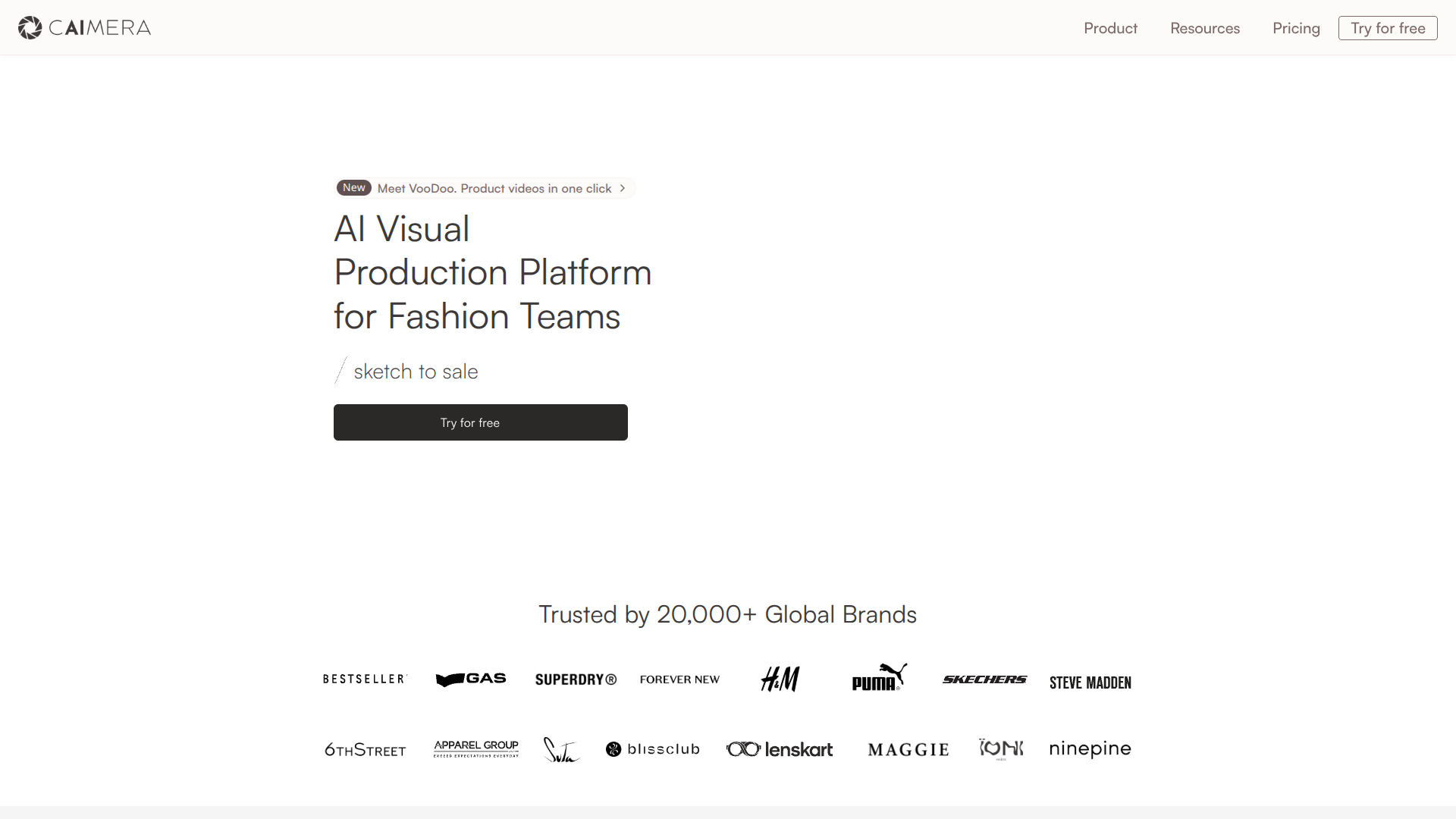Click the lenskart brand logo

(780, 749)
